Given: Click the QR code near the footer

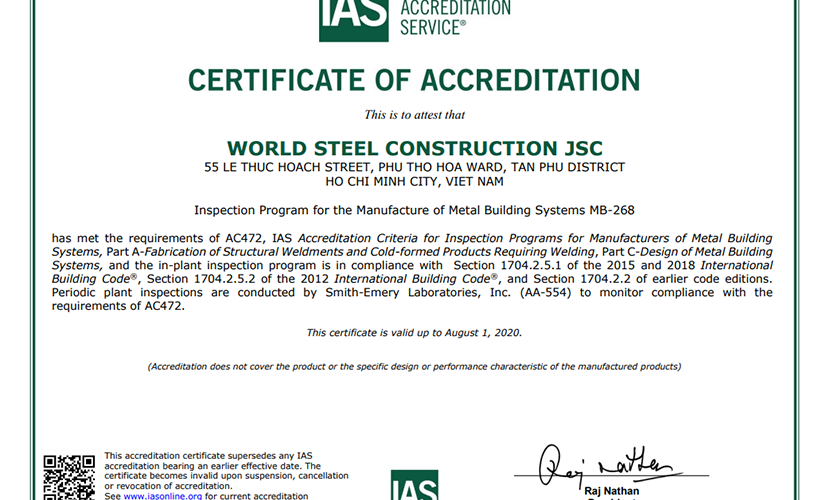Looking at the screenshot, I should (69, 477).
